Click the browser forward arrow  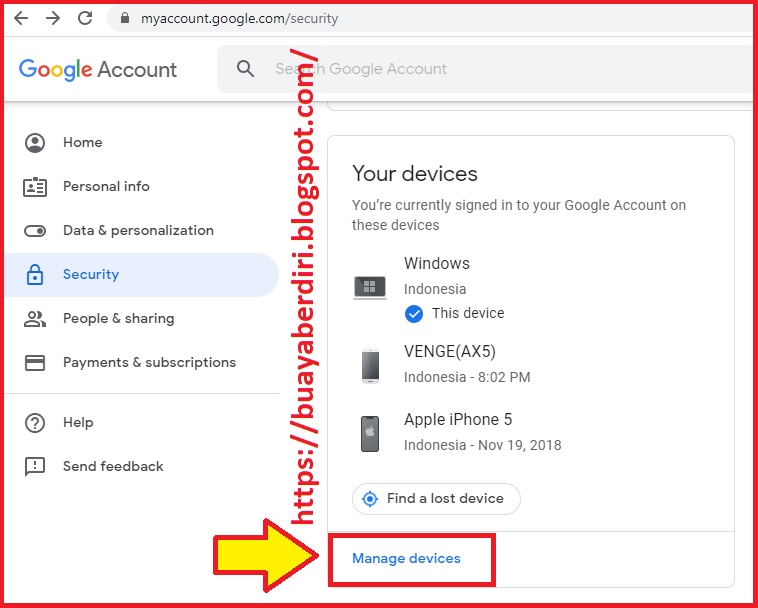[x=53, y=18]
